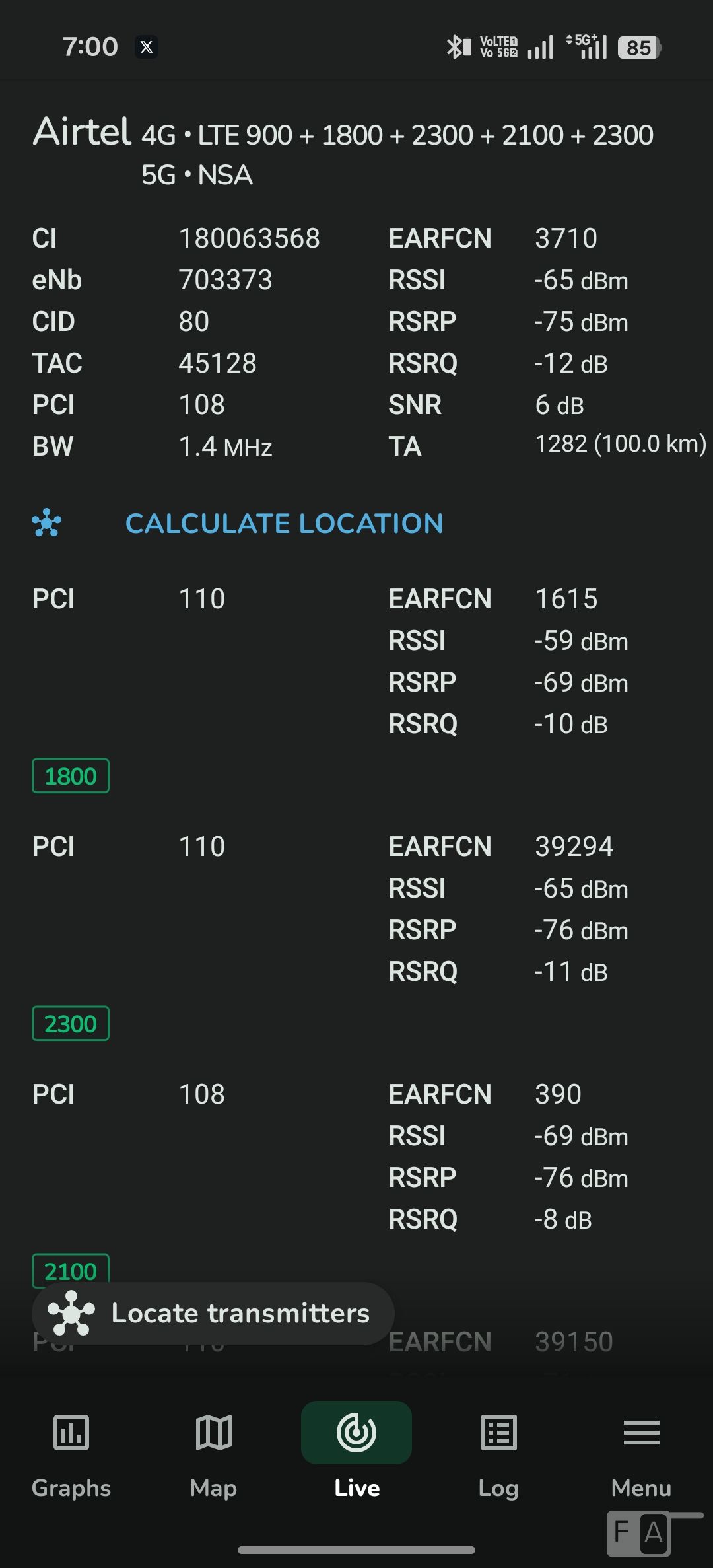
Task: Switch to the Menu tab label
Action: pos(641,1488)
